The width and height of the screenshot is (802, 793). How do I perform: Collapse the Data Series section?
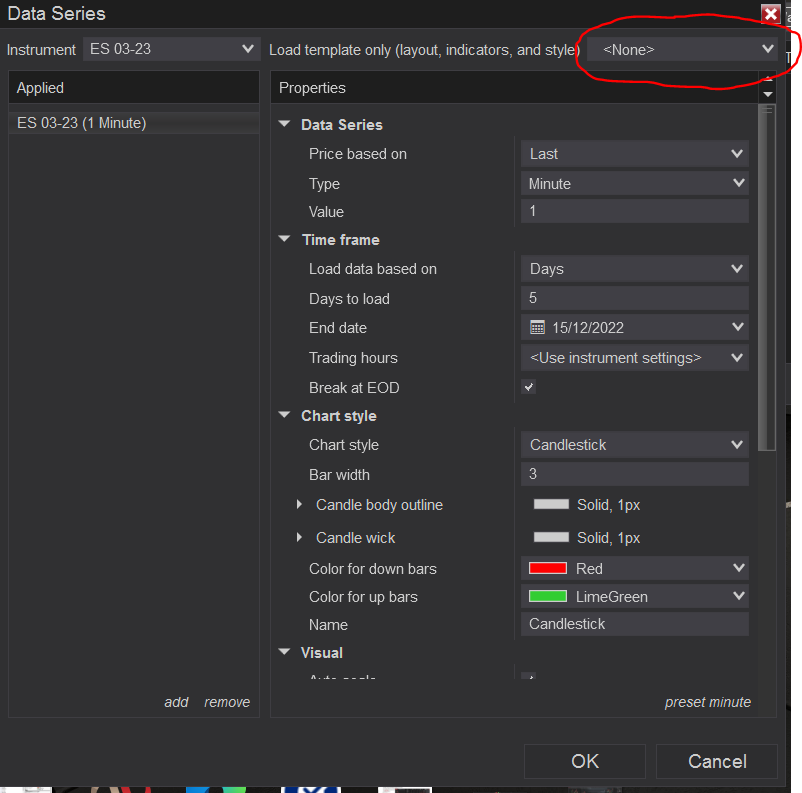(x=284, y=124)
